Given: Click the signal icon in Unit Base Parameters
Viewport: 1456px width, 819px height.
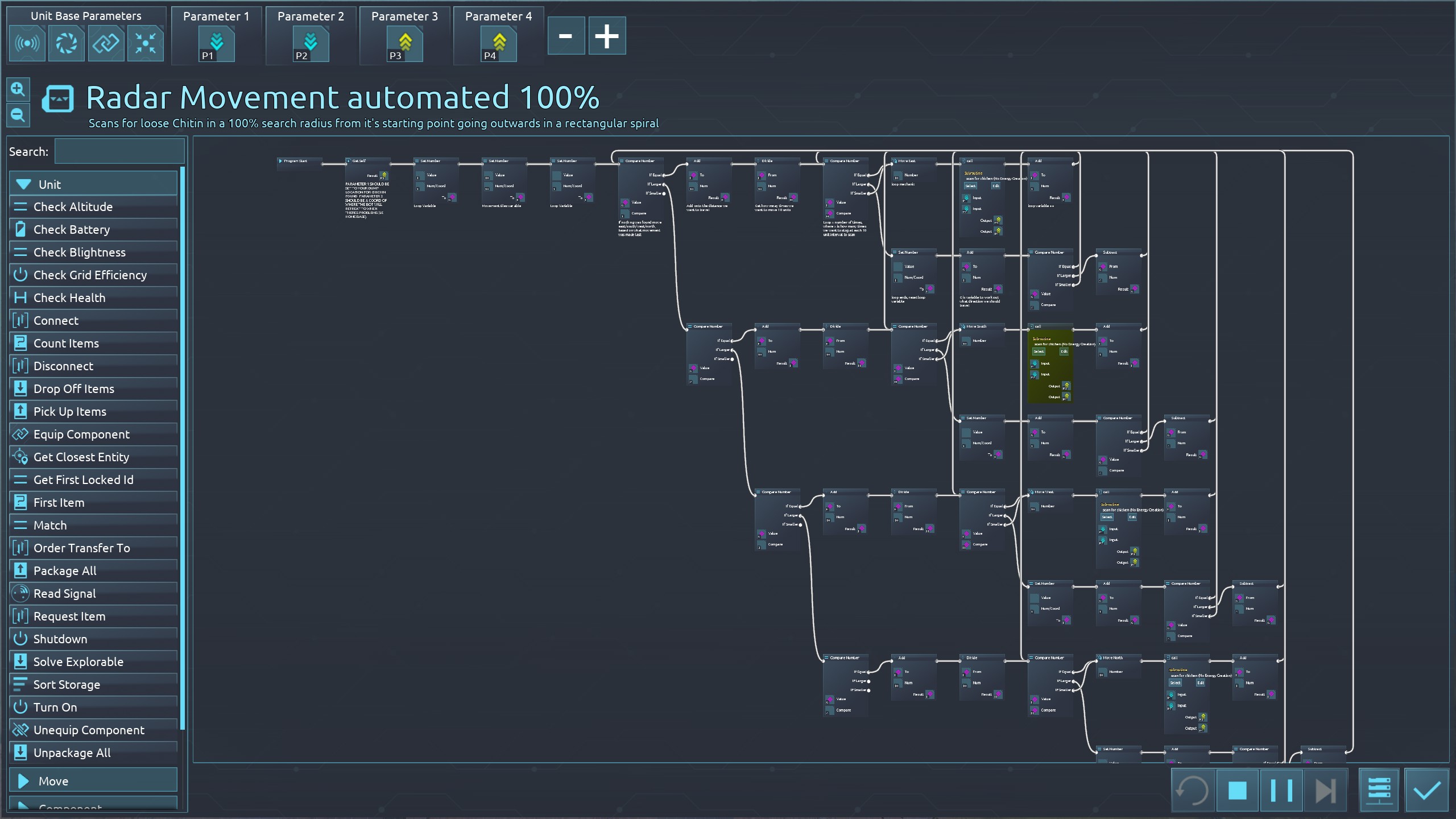Looking at the screenshot, I should click(27, 44).
